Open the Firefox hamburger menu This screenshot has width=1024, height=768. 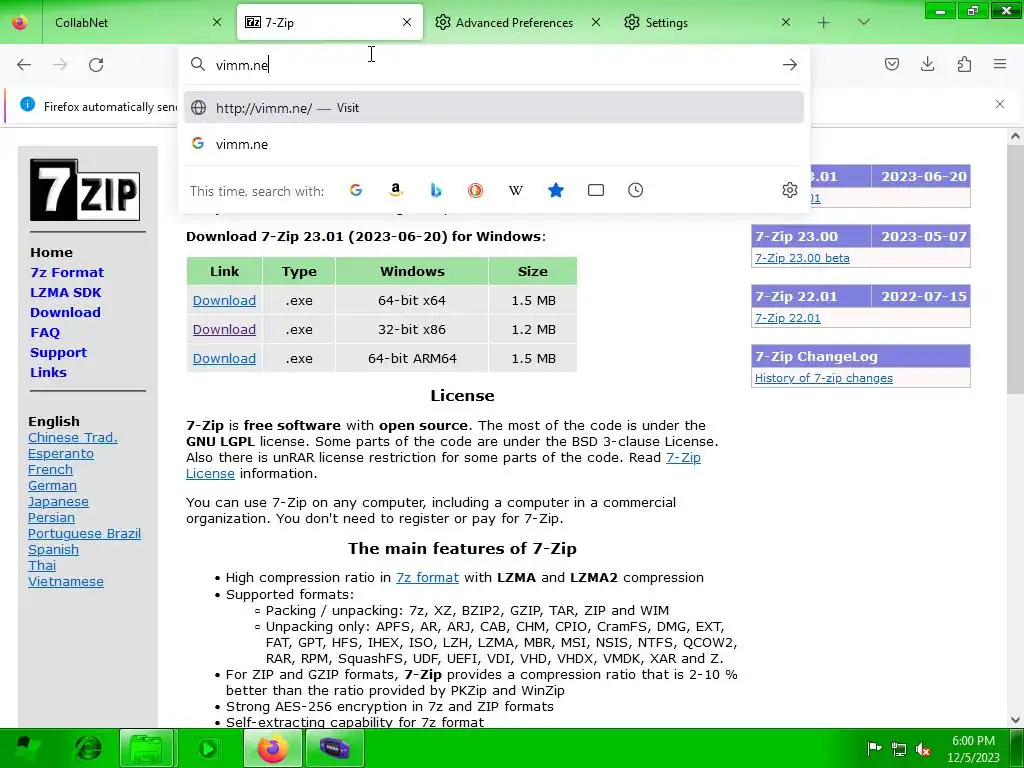pyautogui.click(x=1000, y=64)
